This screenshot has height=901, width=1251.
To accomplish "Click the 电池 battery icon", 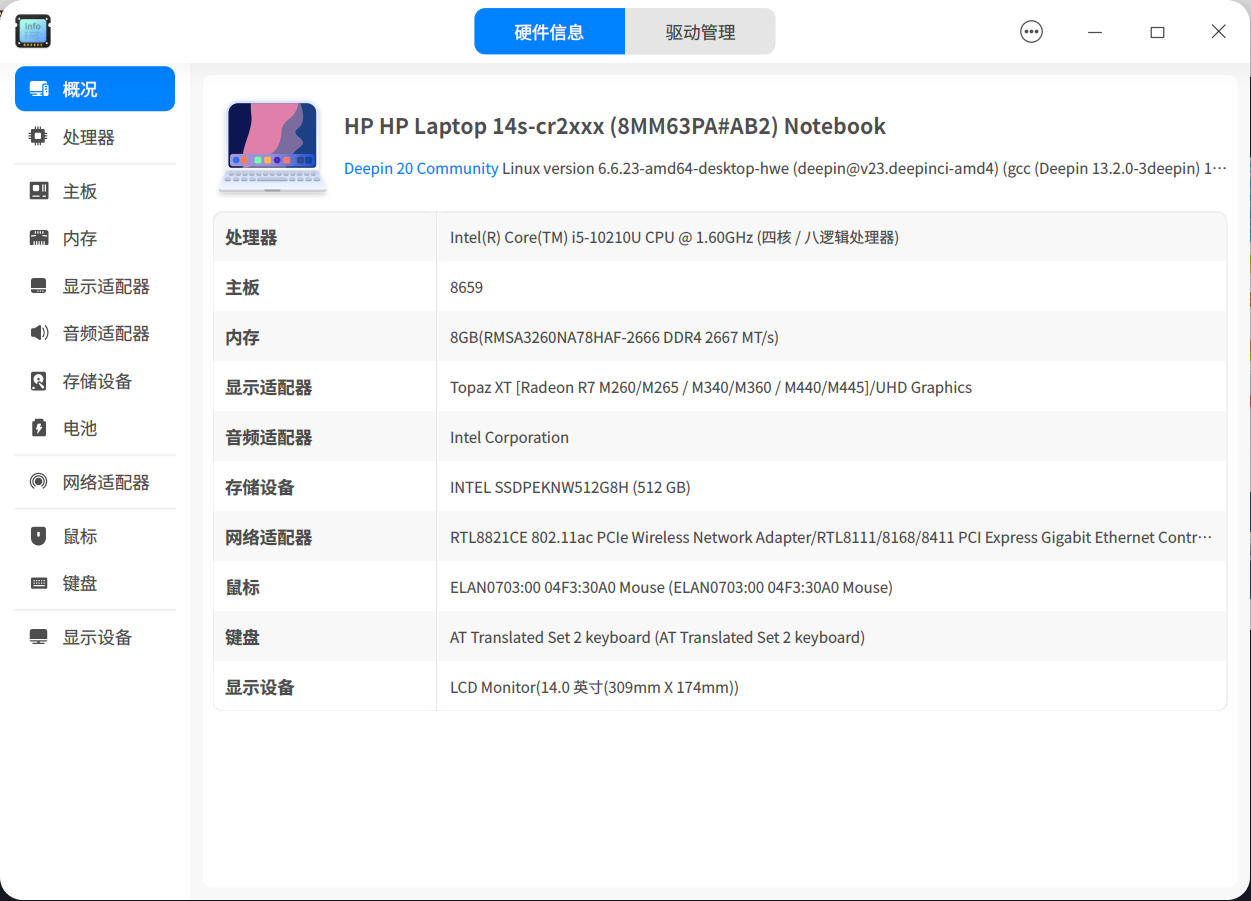I will (39, 428).
